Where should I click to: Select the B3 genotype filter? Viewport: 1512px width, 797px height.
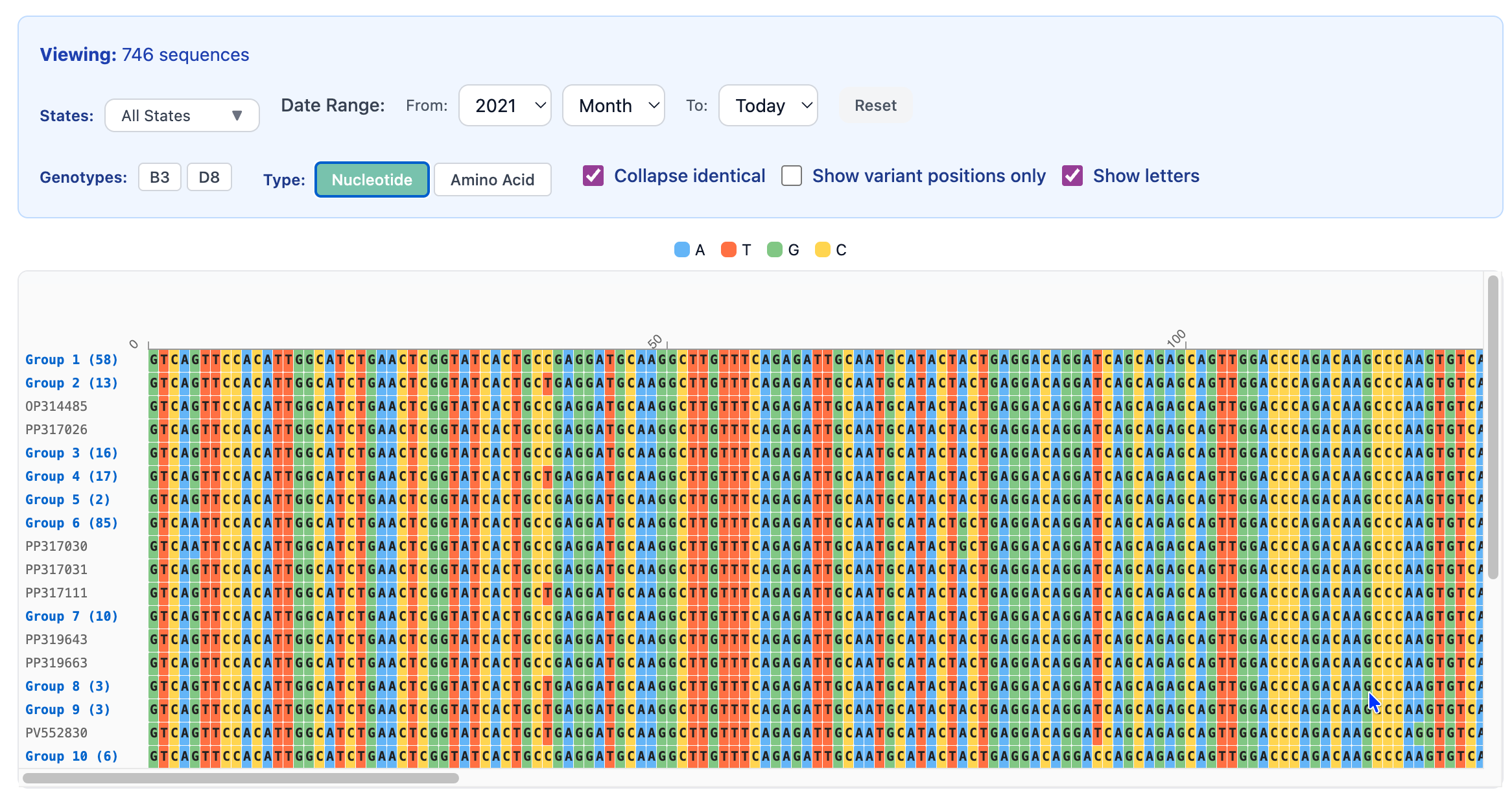tap(159, 177)
